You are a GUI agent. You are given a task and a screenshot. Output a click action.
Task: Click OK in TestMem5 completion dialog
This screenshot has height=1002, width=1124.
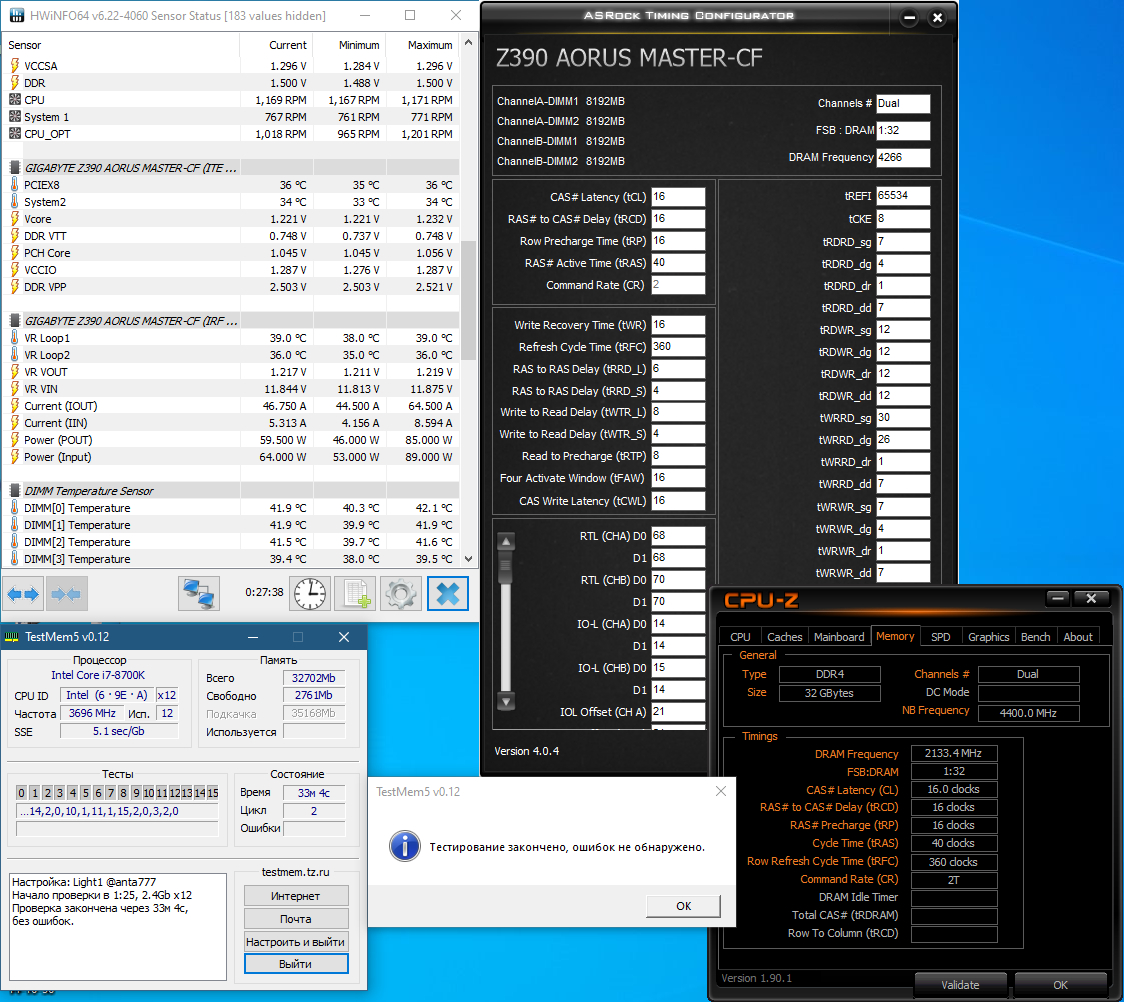(x=683, y=906)
